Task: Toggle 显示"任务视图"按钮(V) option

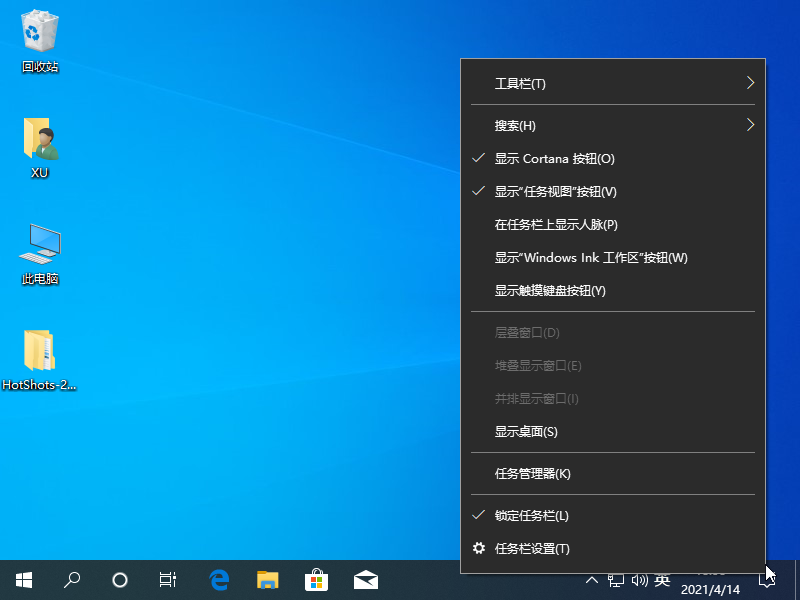Action: point(555,192)
